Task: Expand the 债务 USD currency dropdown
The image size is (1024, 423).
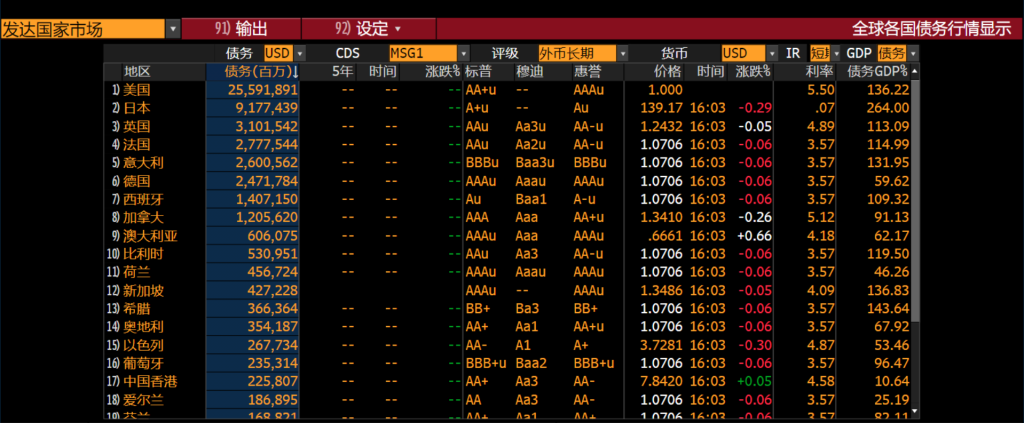Action: click(x=300, y=54)
